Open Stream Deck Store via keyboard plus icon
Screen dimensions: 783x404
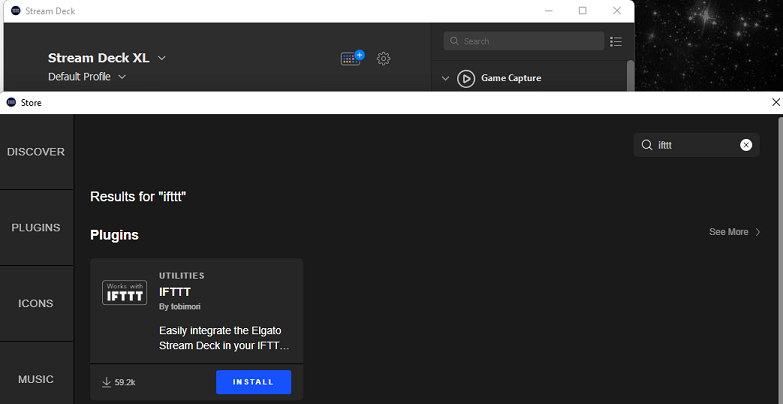(x=352, y=58)
